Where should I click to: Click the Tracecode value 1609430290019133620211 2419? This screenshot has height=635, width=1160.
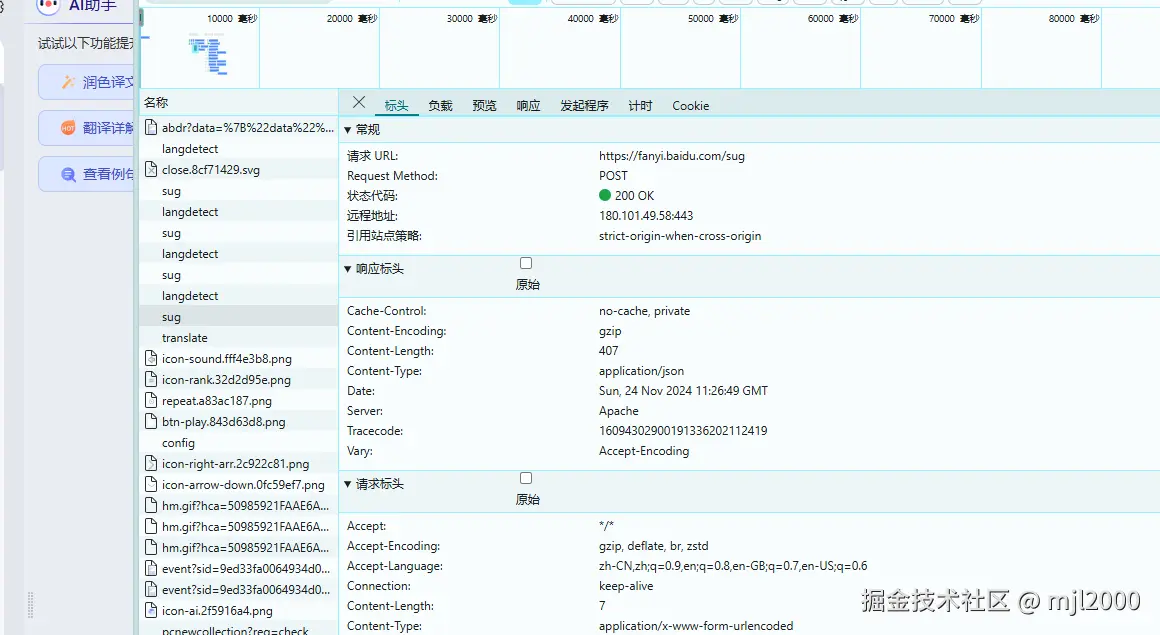[683, 431]
